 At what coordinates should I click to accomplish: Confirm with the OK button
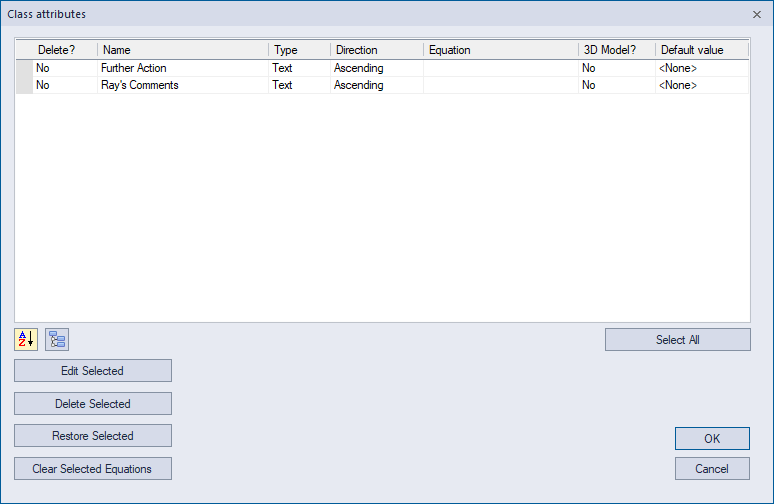click(712, 438)
